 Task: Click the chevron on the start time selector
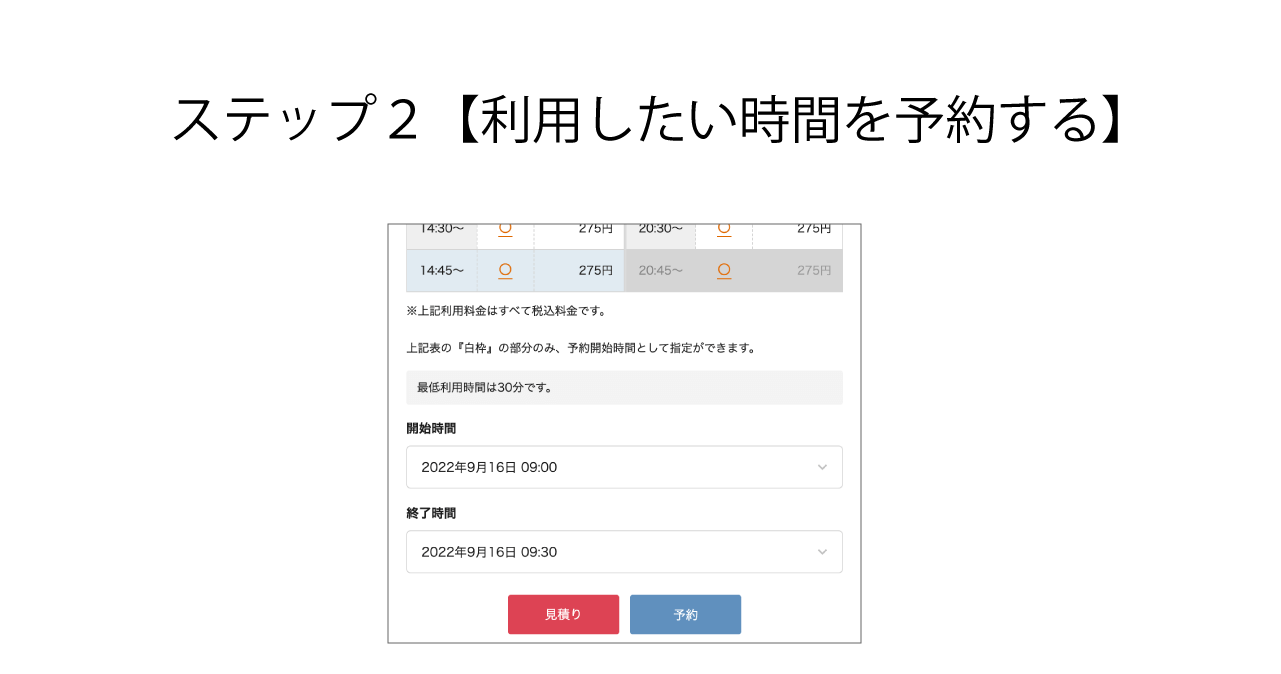click(x=821, y=467)
